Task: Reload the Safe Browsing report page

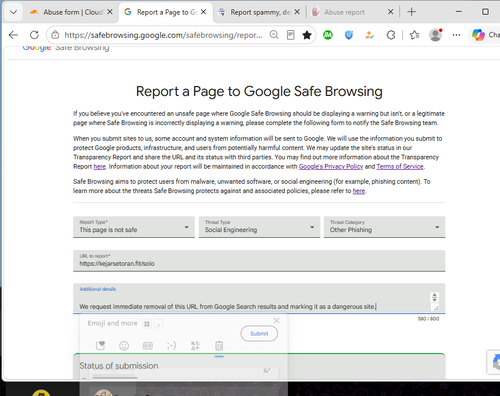Action: tap(34, 35)
